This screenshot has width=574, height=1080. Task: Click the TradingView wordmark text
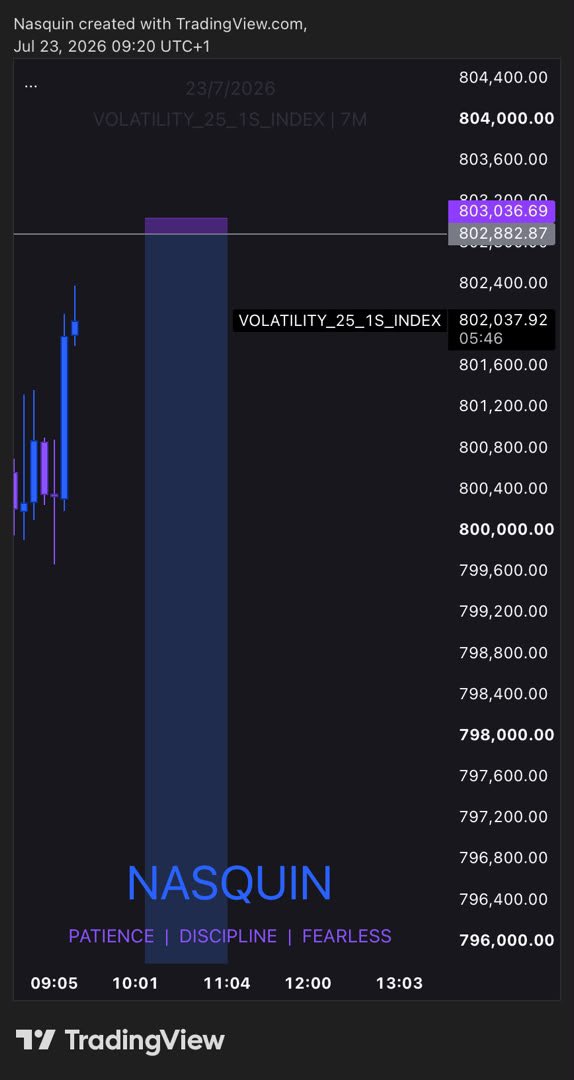(x=145, y=1040)
